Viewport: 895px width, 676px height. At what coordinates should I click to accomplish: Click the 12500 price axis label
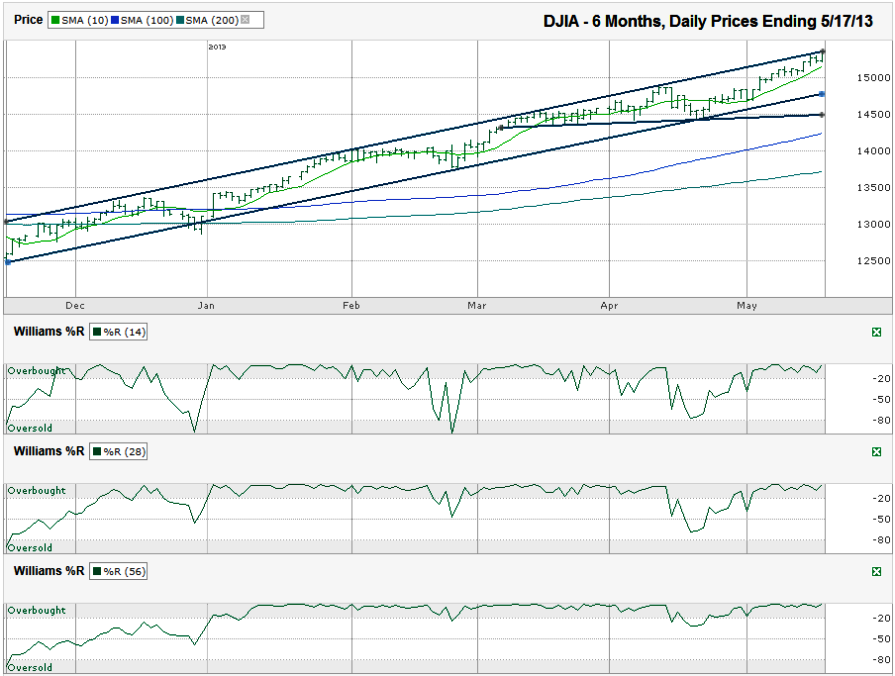point(873,260)
